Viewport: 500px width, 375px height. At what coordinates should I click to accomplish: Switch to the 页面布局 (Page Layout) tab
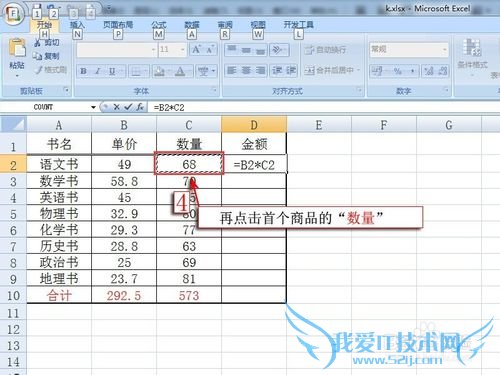[x=118, y=25]
